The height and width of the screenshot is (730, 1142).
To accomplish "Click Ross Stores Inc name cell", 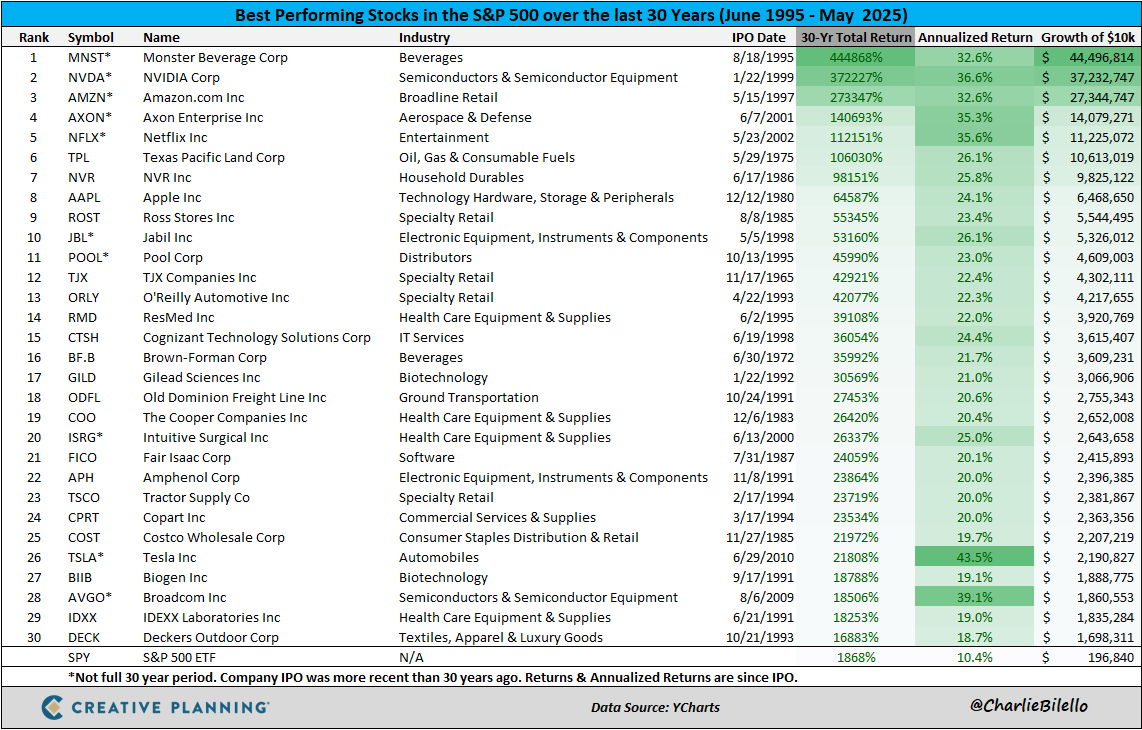I will [x=188, y=217].
